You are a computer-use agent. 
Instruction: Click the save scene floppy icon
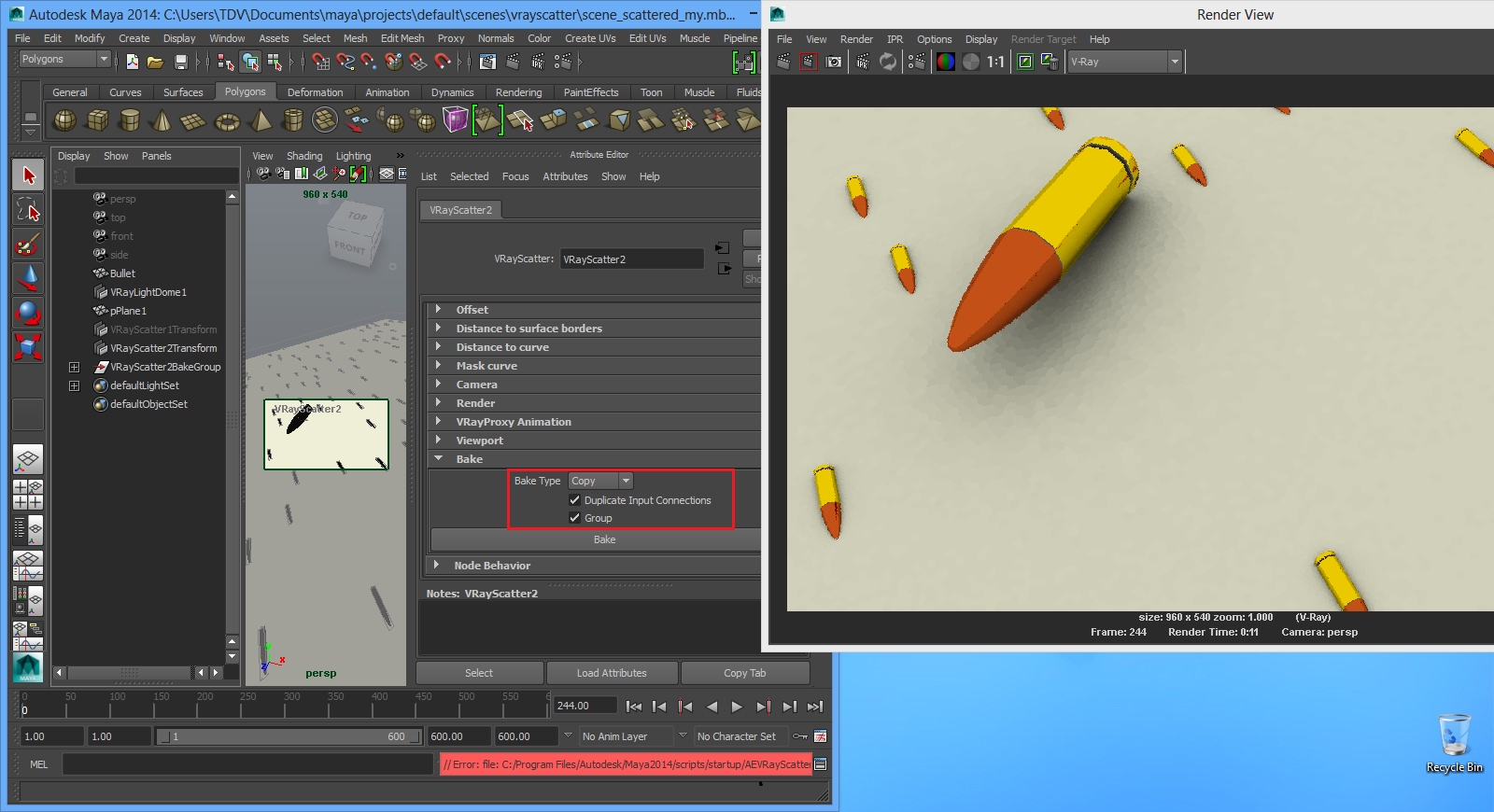point(181,62)
